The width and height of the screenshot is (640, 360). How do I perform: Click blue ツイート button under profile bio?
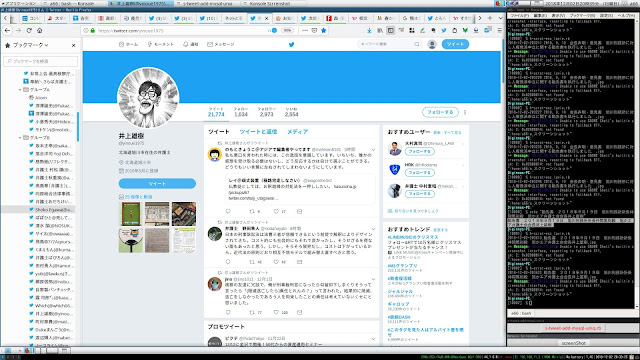click(157, 184)
